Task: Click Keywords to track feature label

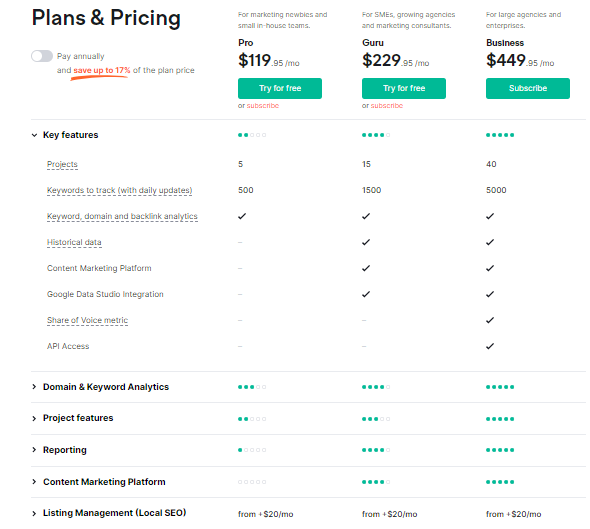Action: [119, 190]
